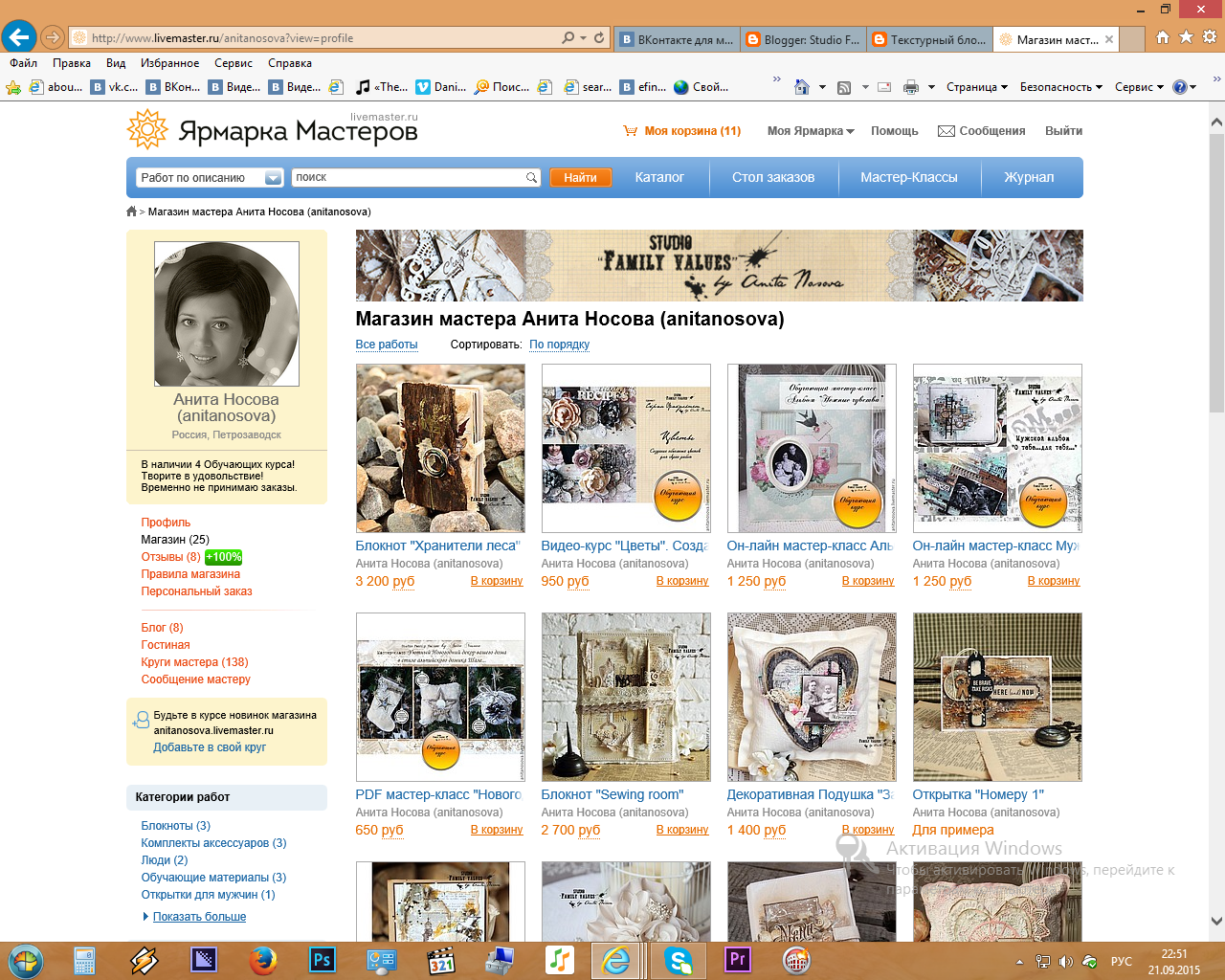Image resolution: width=1225 pixels, height=980 pixels.
Task: Open the sort order 'По порядку' dropdown
Action: [x=559, y=345]
